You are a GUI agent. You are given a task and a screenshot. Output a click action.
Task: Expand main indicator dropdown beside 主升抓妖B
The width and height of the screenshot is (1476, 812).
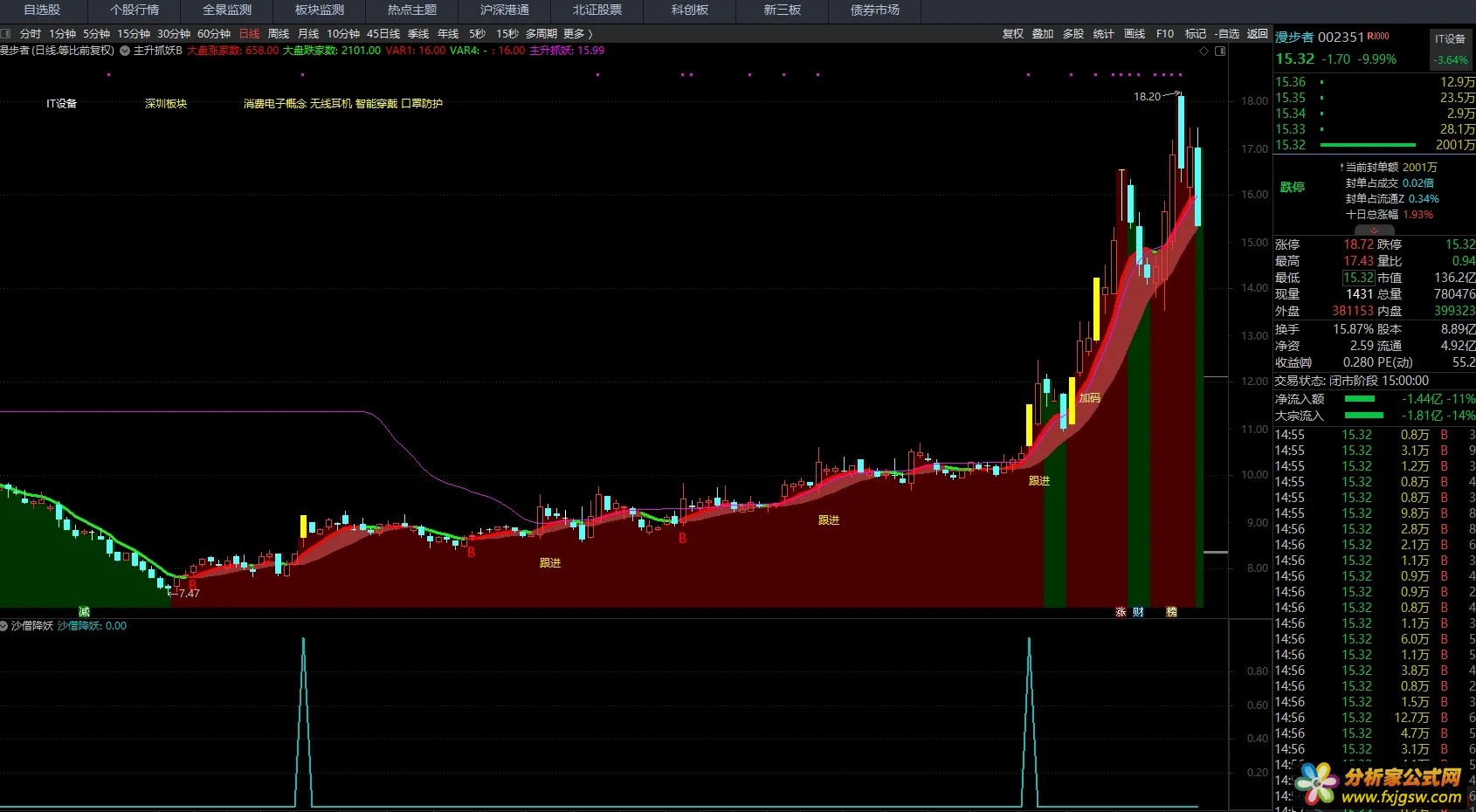(x=125, y=51)
